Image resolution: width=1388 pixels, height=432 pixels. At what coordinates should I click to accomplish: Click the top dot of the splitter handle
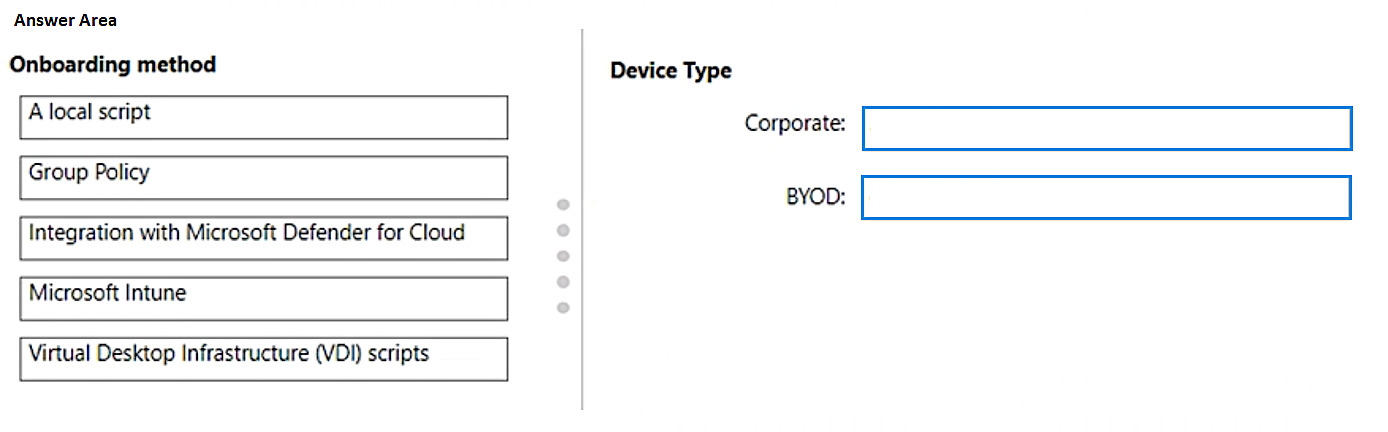pos(563,205)
